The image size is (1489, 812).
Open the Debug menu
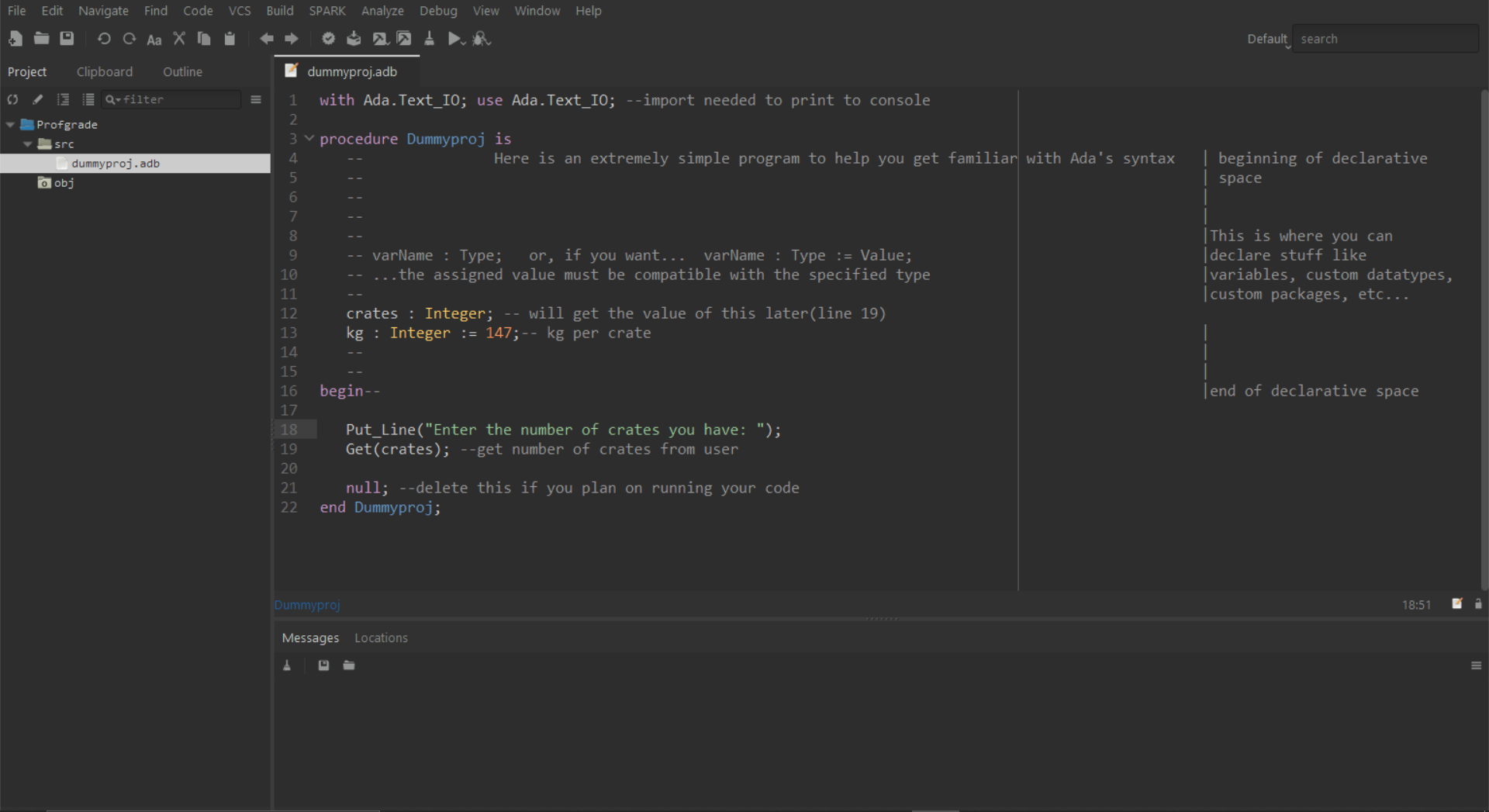[438, 11]
